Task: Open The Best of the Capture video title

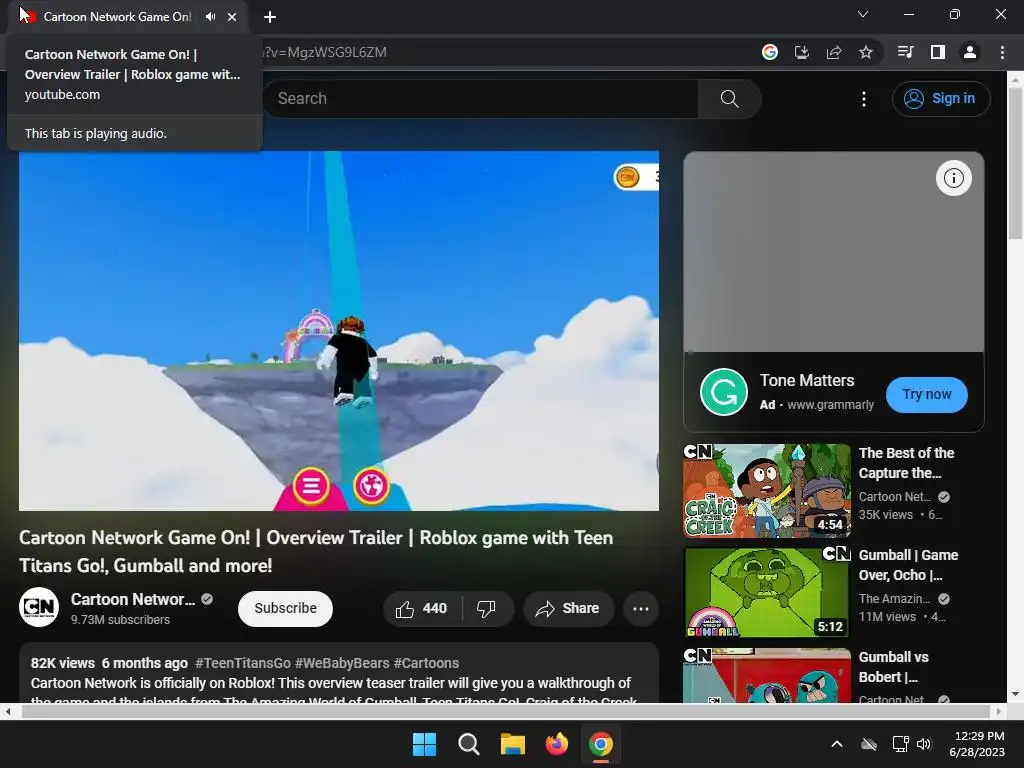Action: [906, 463]
